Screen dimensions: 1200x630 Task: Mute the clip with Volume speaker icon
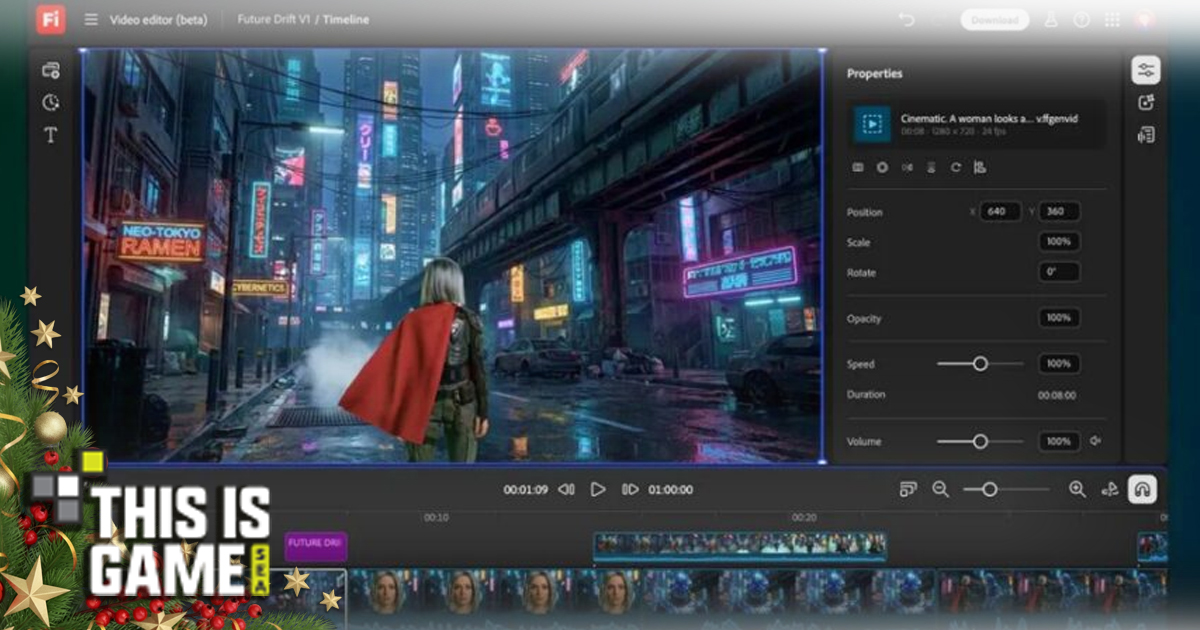(1096, 441)
